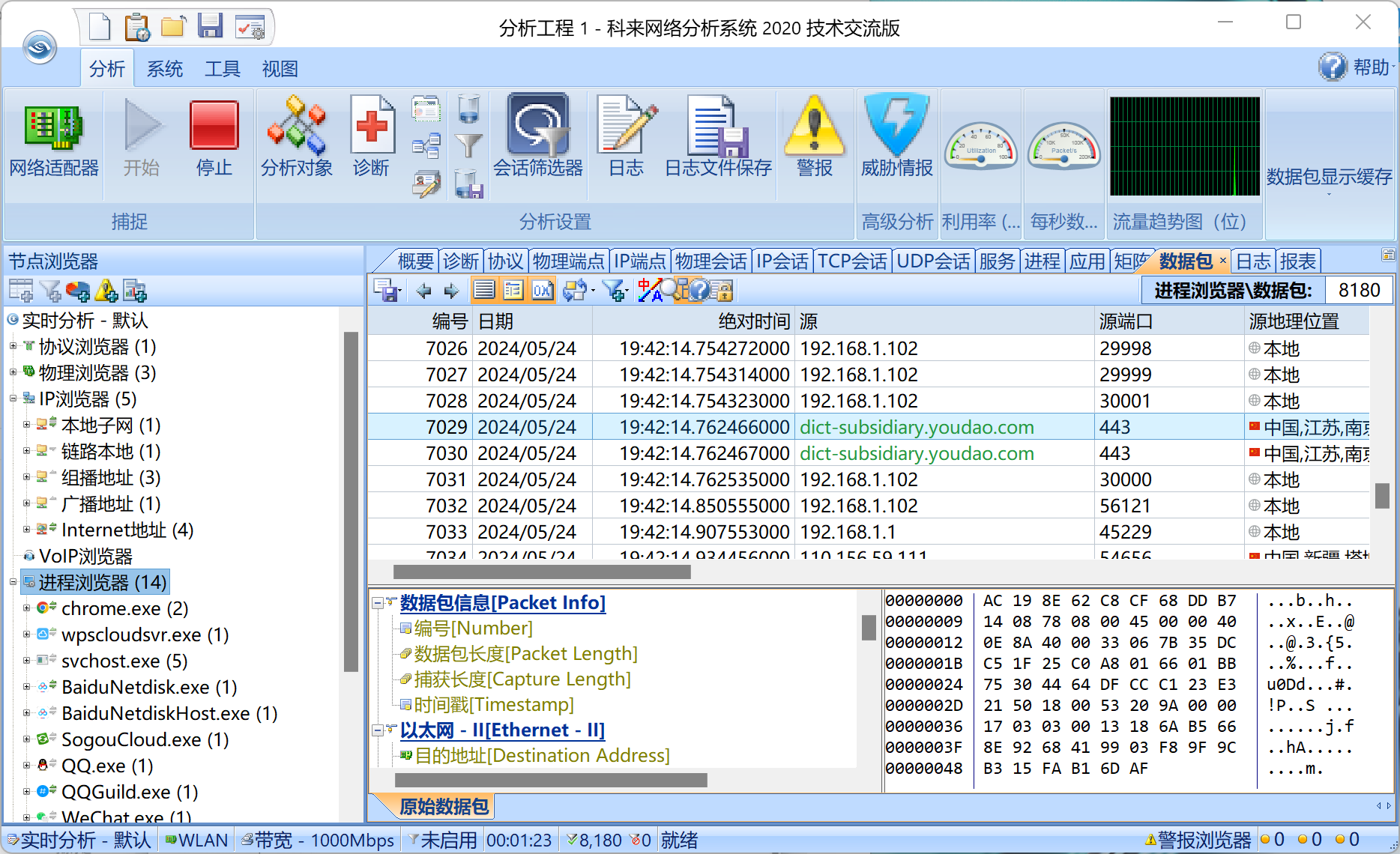Click the packet list vertical scrollbar thumb

1383,496
